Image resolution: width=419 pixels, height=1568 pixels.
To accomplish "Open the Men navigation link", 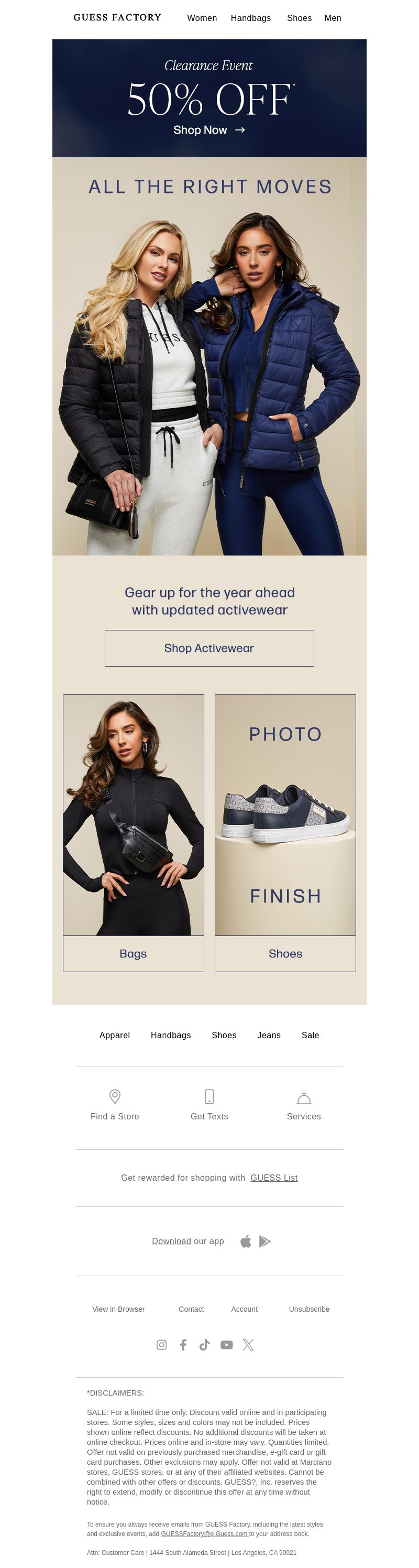I will [x=333, y=18].
